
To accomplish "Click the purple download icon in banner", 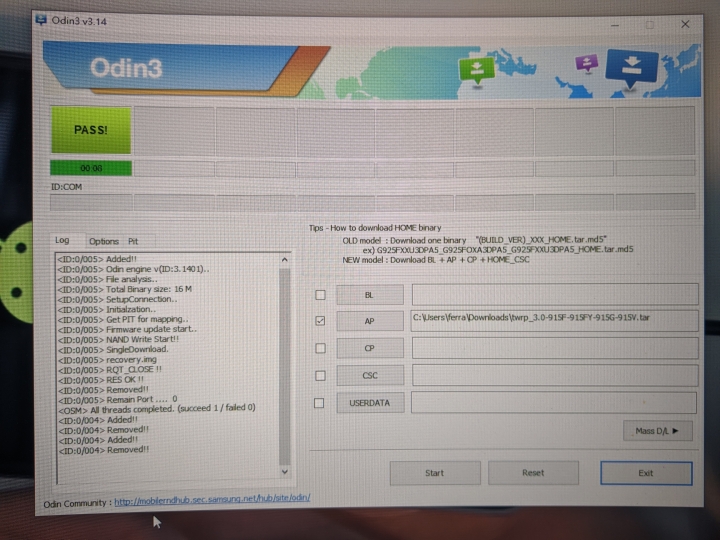I will click(x=587, y=63).
